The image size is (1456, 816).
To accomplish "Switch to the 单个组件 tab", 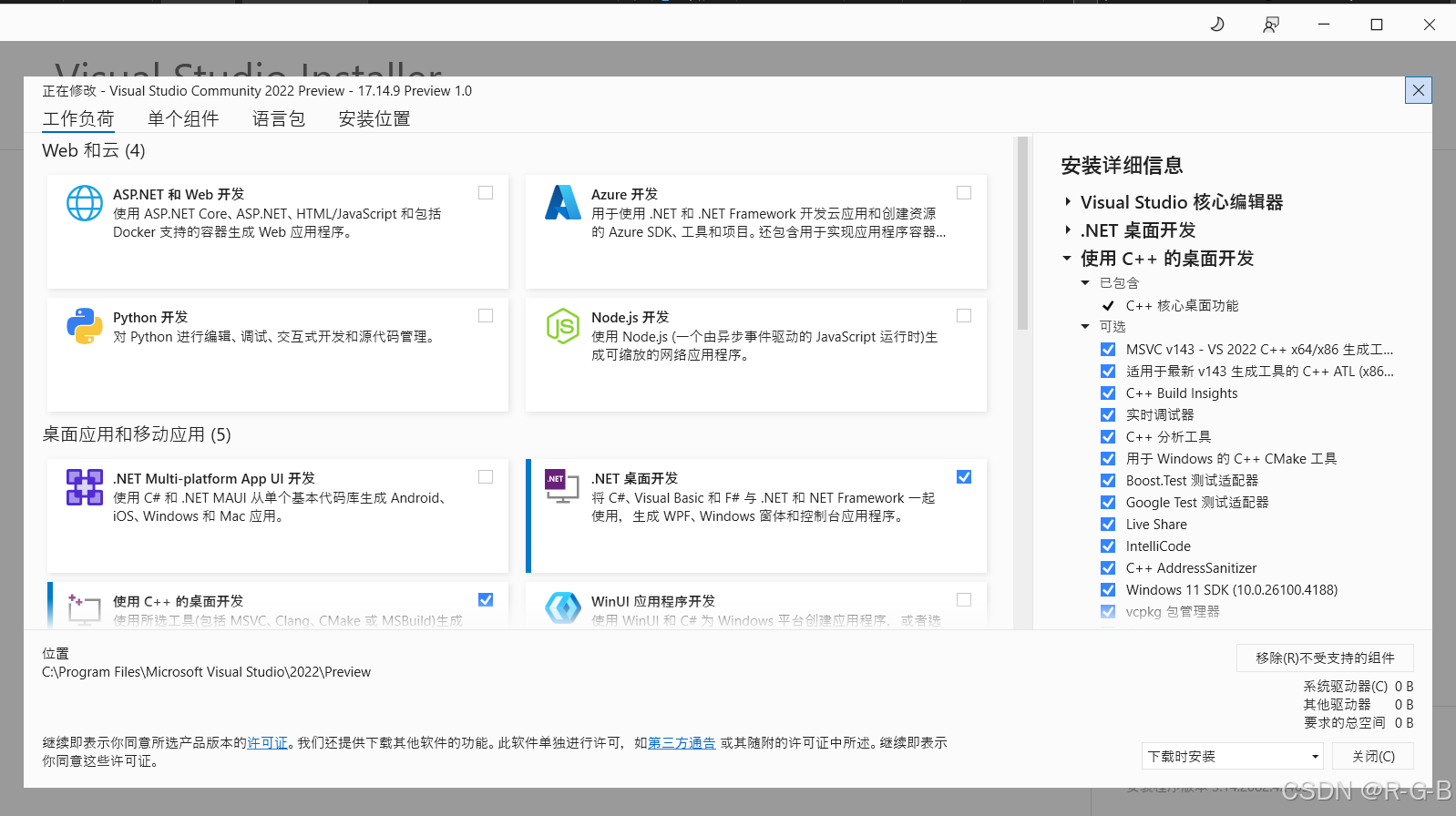I will (x=183, y=119).
